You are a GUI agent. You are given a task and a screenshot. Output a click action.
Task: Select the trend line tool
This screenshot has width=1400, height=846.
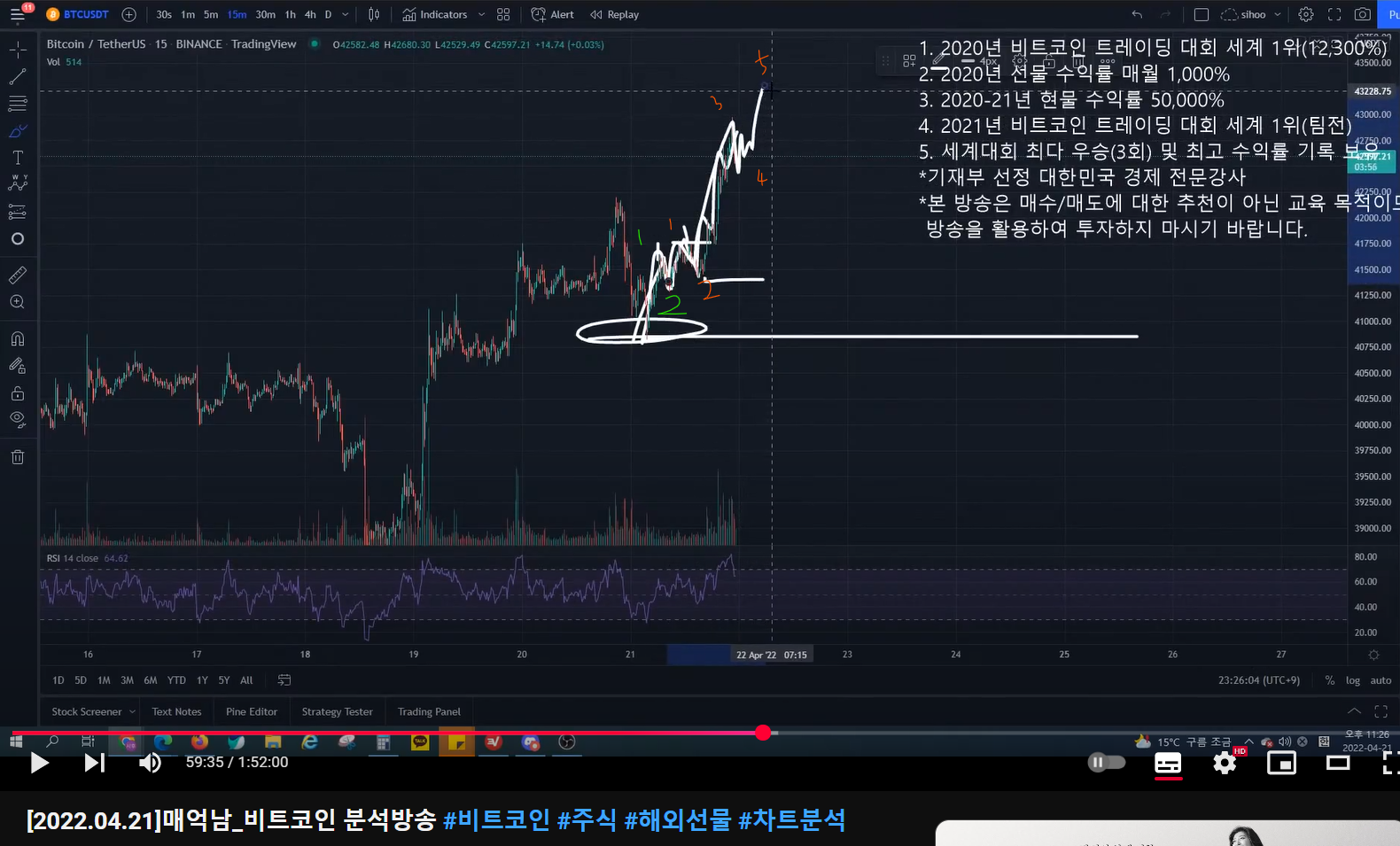[x=18, y=77]
